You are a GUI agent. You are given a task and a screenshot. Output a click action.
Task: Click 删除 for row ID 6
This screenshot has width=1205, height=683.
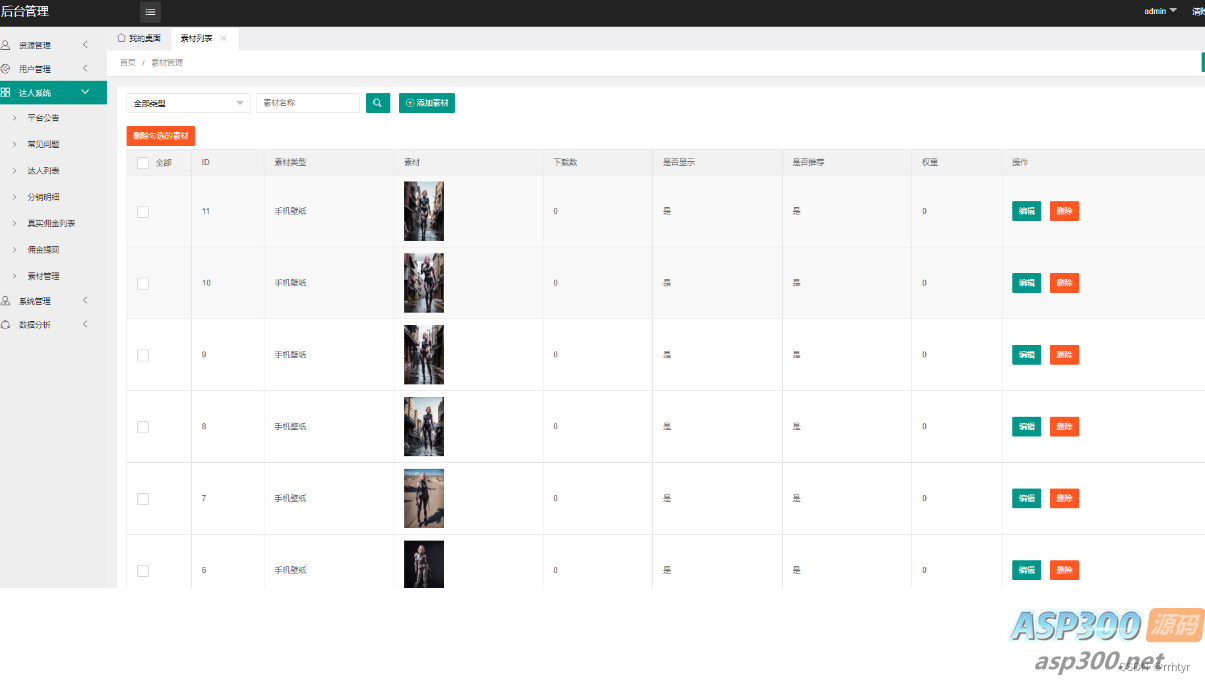click(x=1064, y=570)
